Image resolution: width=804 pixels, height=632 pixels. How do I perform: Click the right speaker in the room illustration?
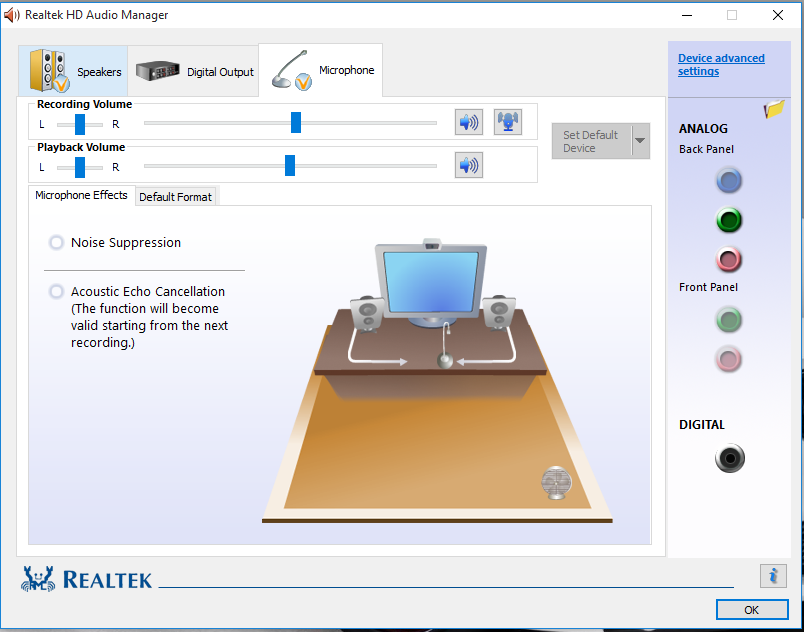pos(499,312)
